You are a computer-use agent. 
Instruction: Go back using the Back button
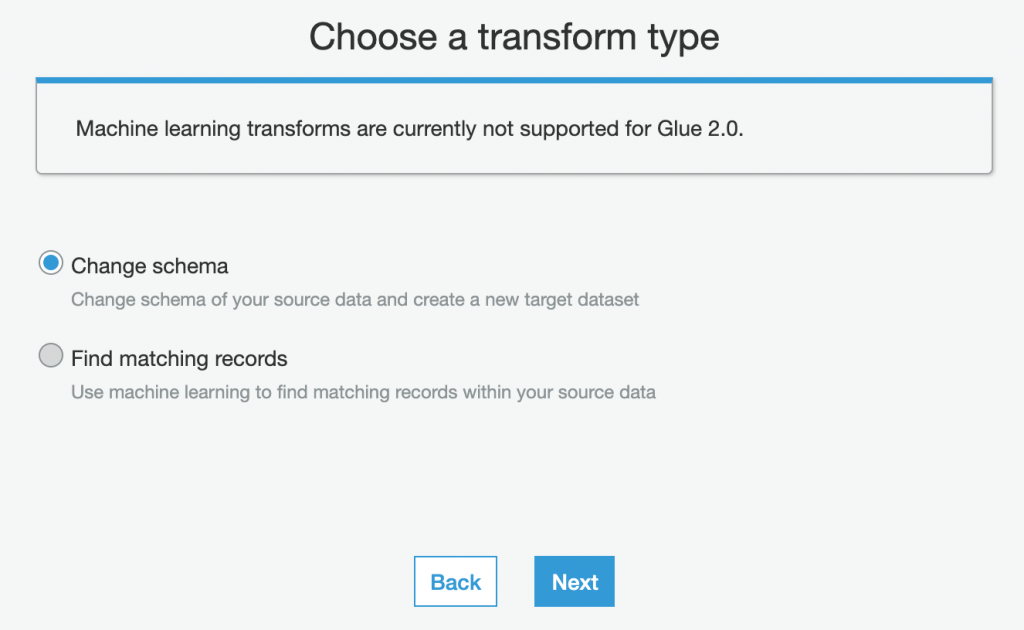tap(455, 582)
